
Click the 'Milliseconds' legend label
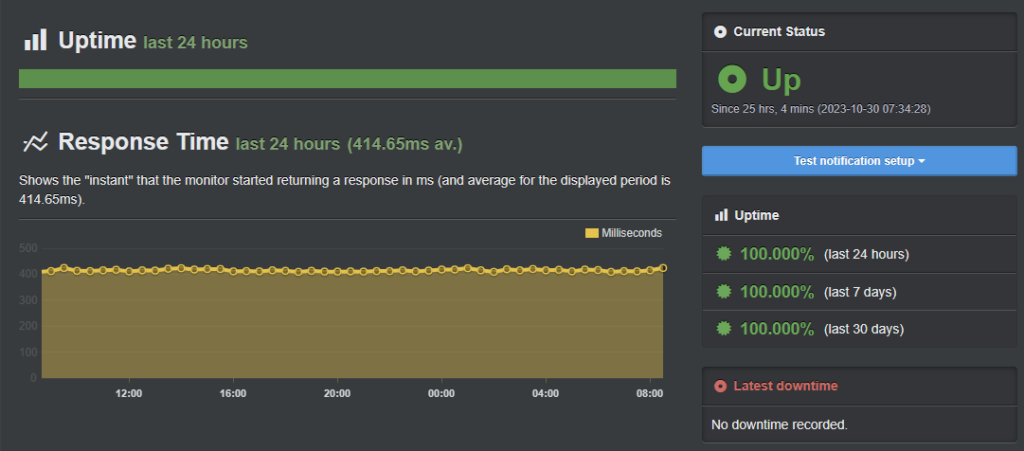click(x=632, y=233)
